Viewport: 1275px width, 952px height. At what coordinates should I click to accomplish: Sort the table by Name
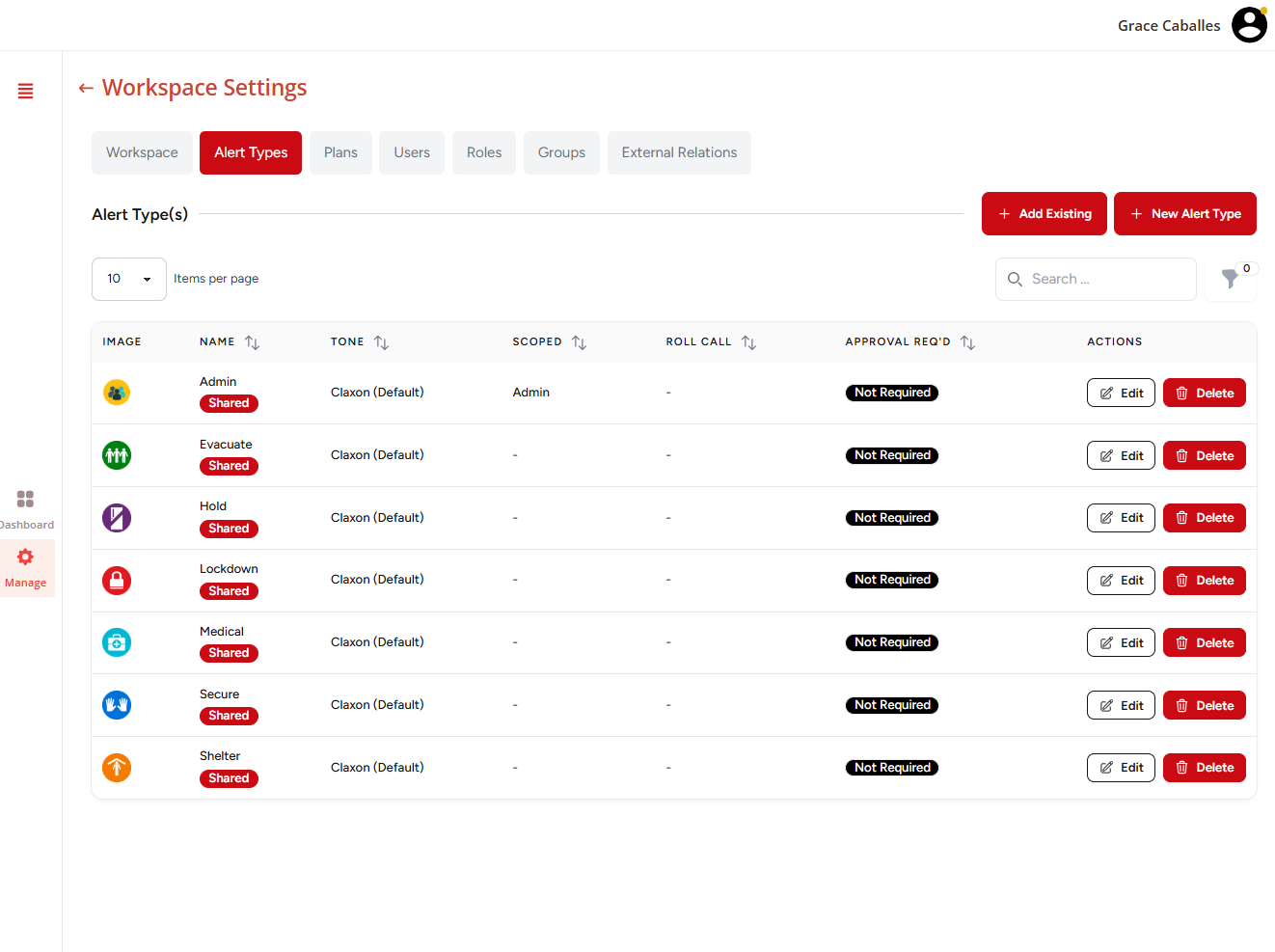pyautogui.click(x=252, y=342)
